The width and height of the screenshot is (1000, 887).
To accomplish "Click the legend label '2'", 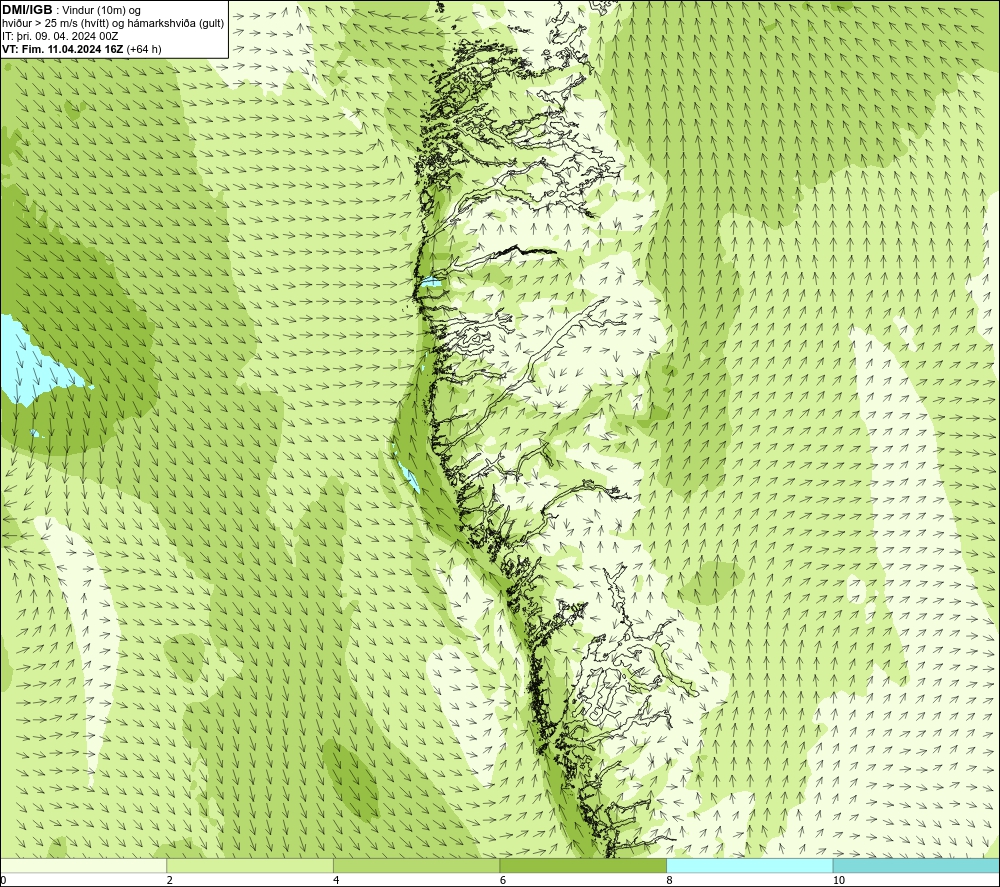I will pyautogui.click(x=170, y=881).
